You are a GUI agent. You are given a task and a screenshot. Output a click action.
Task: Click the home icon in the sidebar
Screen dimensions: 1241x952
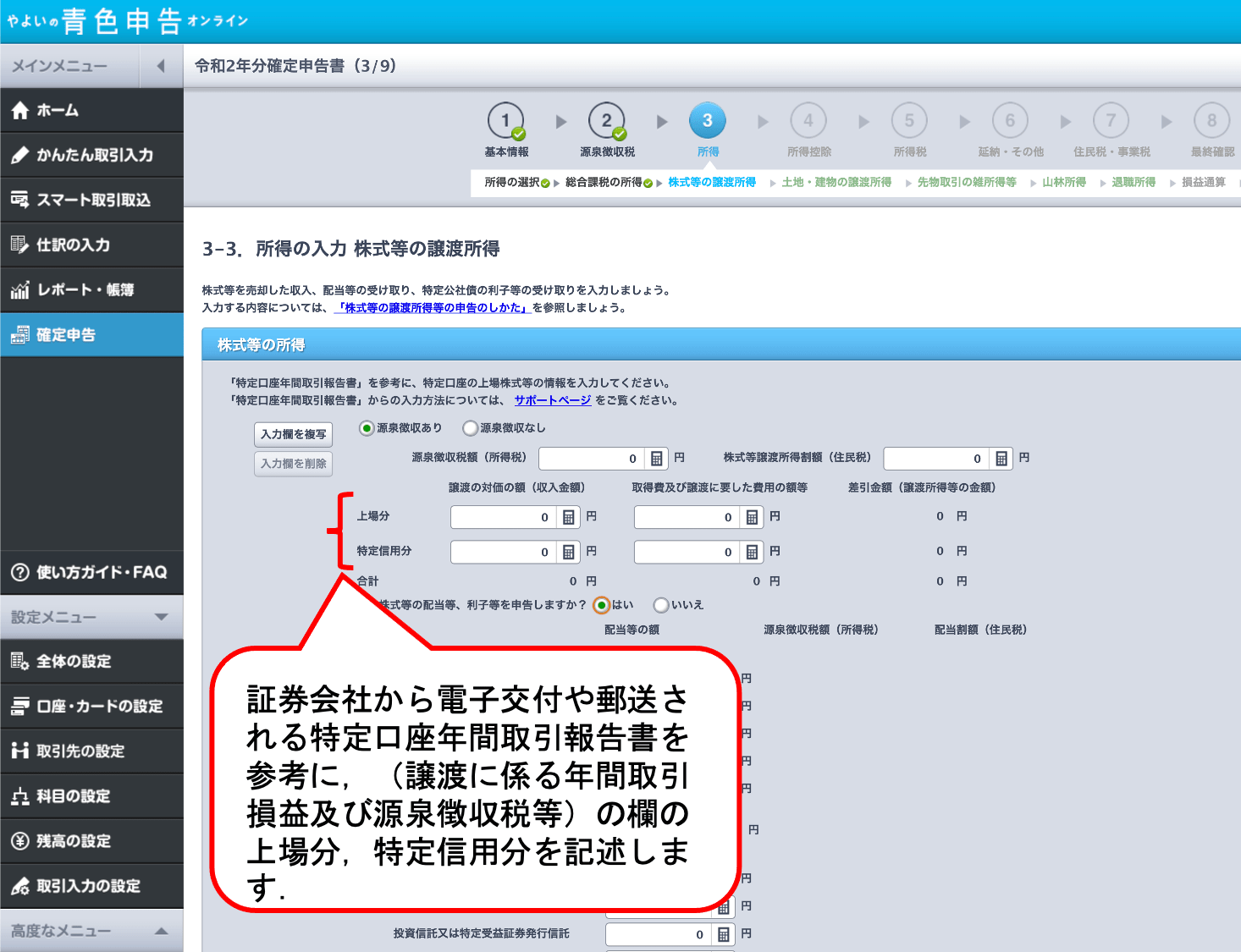[19, 110]
